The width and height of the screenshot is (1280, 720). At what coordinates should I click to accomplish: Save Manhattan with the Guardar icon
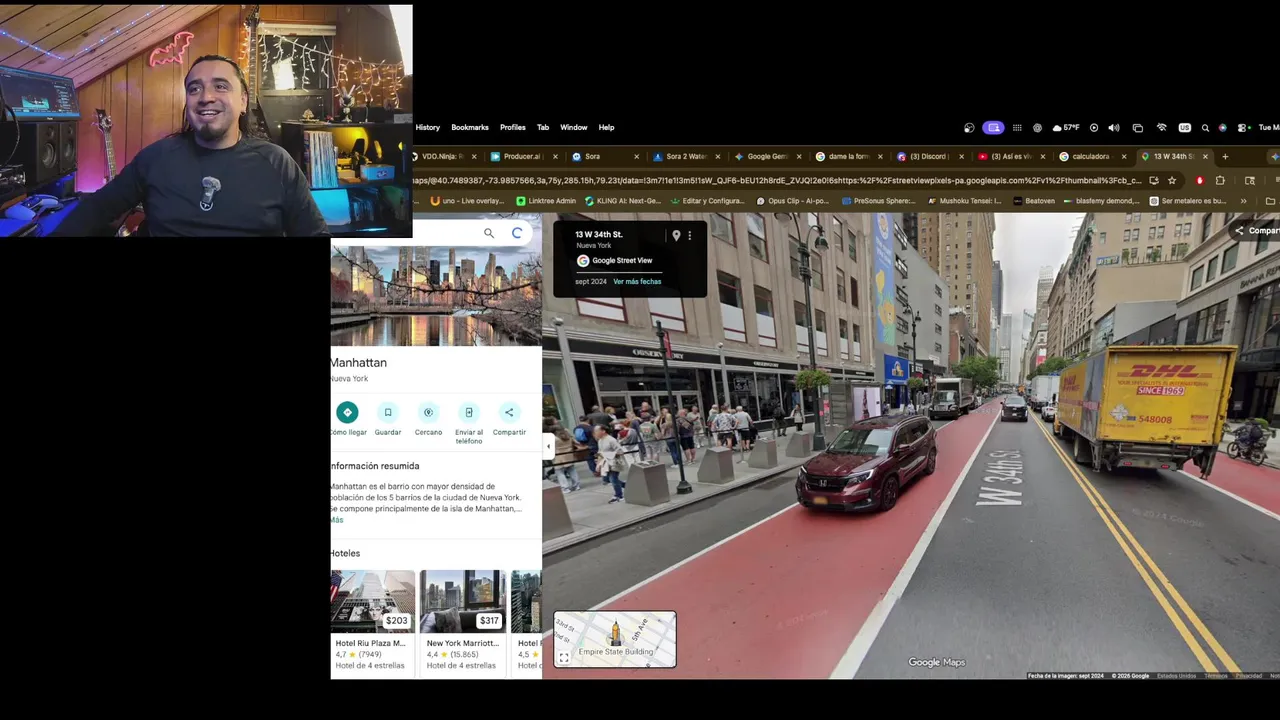click(x=388, y=412)
